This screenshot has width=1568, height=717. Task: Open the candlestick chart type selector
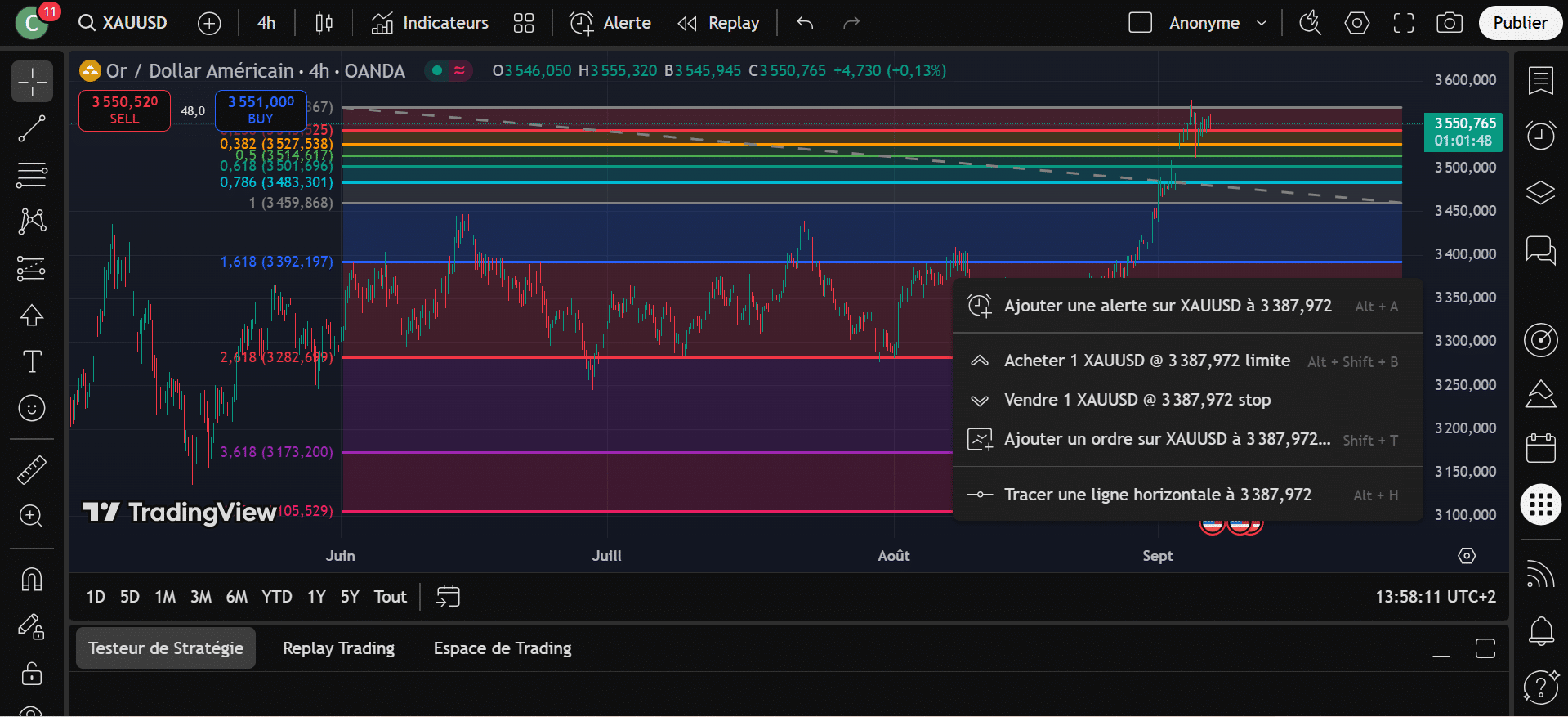(x=324, y=23)
